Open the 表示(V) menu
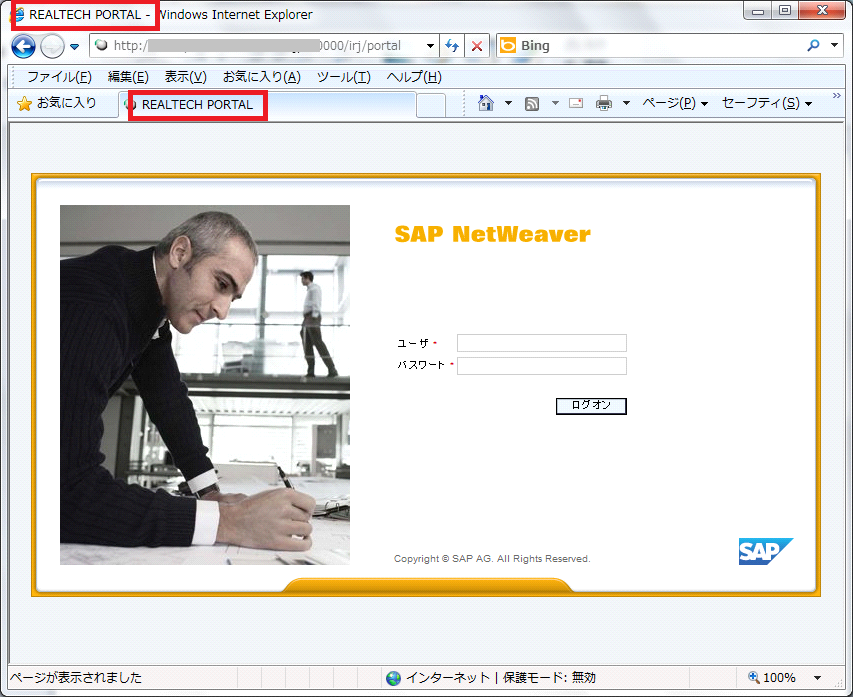This screenshot has height=697, width=853. [186, 77]
